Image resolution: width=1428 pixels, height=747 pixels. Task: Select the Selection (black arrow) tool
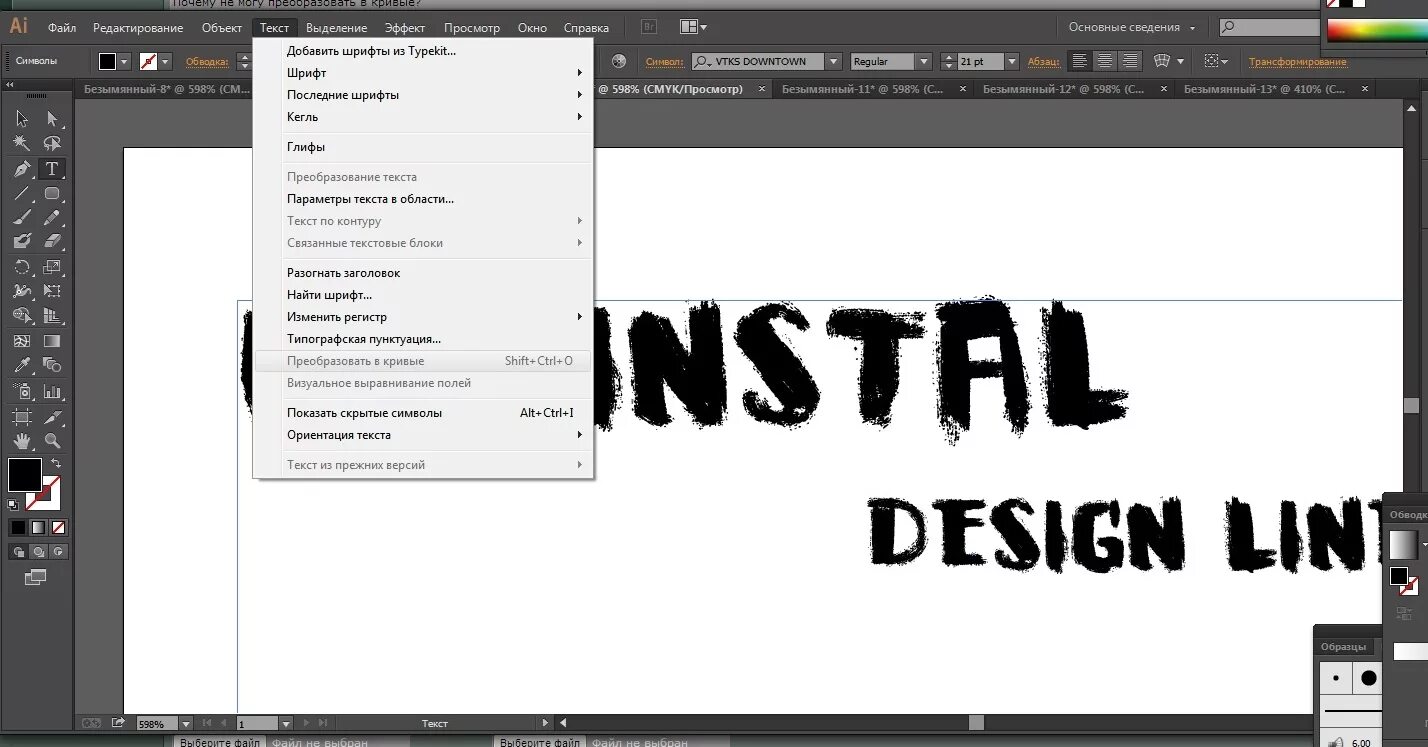pos(22,119)
